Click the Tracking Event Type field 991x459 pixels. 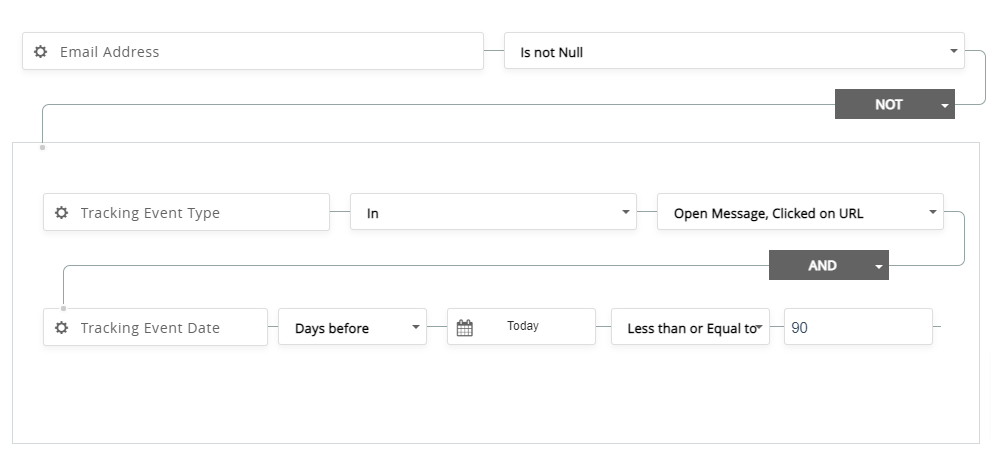(x=195, y=213)
